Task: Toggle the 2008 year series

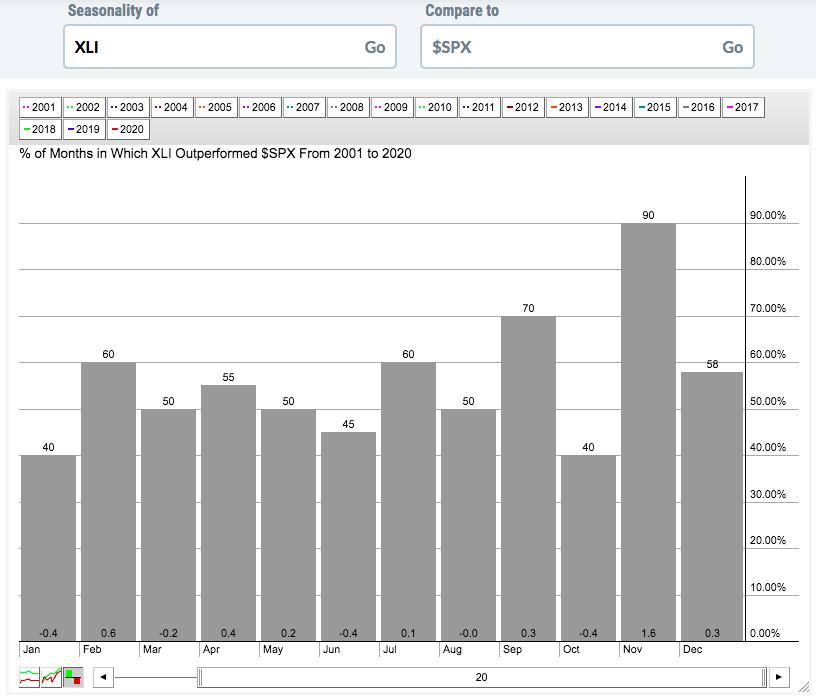Action: (x=347, y=107)
